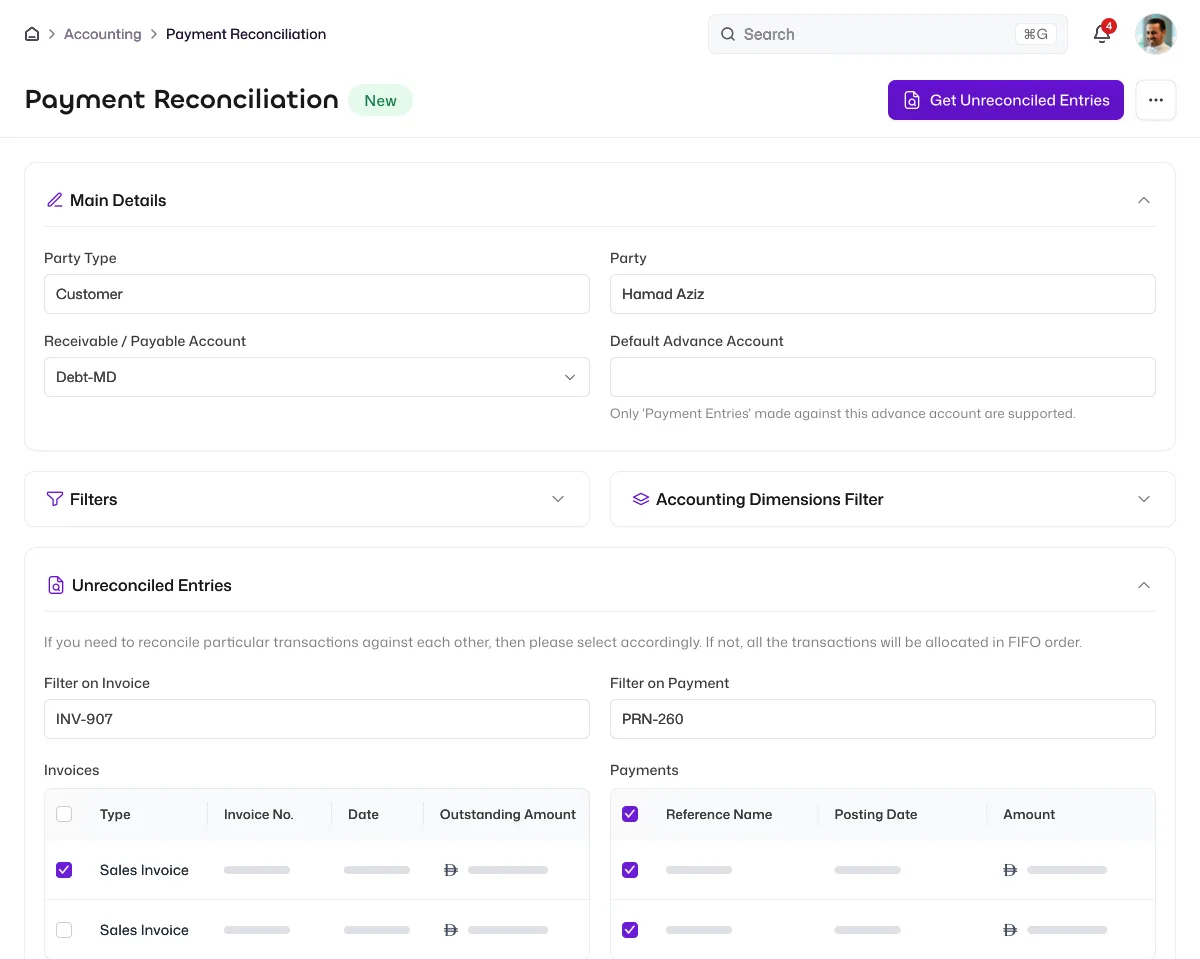Screen dimensions: 1200x959
Task: Uncheck the second payment row checkbox
Action: (x=630, y=930)
